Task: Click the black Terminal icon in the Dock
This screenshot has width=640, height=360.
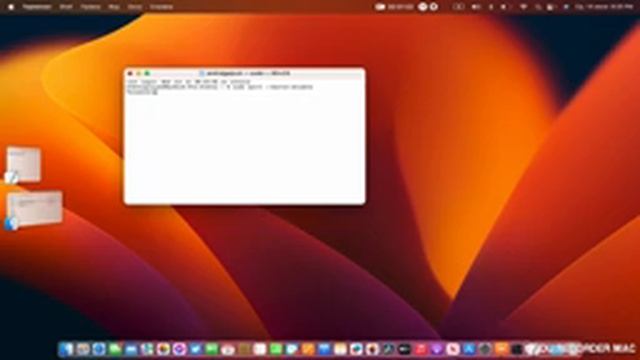Action: [x=517, y=349]
